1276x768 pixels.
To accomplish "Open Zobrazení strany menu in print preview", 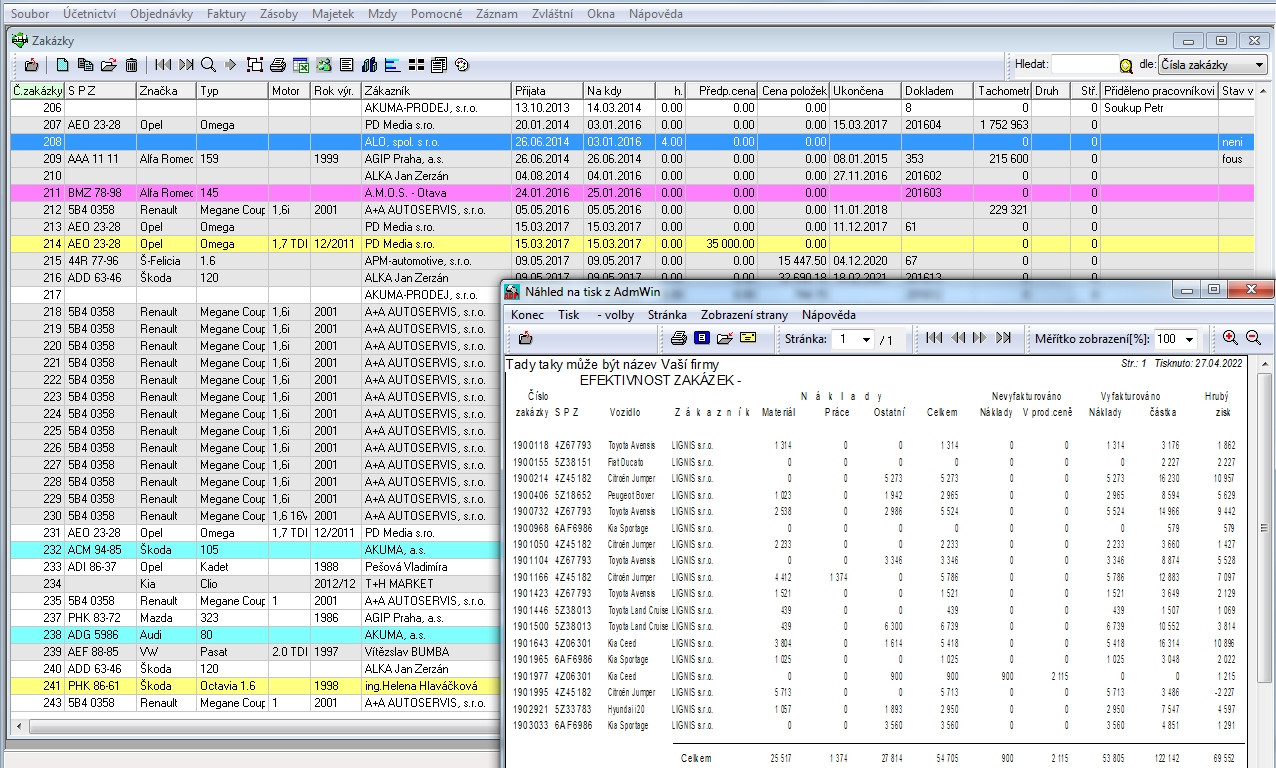I will point(744,315).
